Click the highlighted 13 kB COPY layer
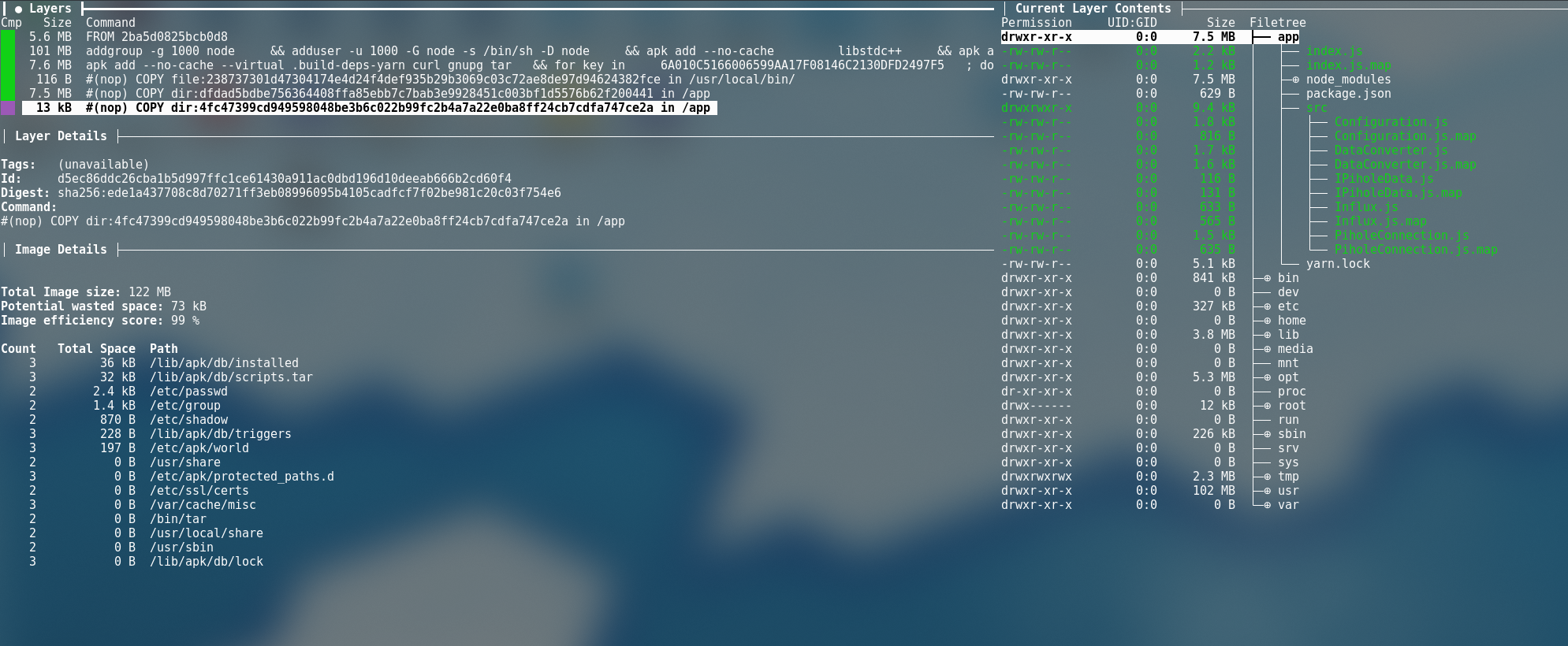The image size is (1568, 646). click(x=370, y=108)
